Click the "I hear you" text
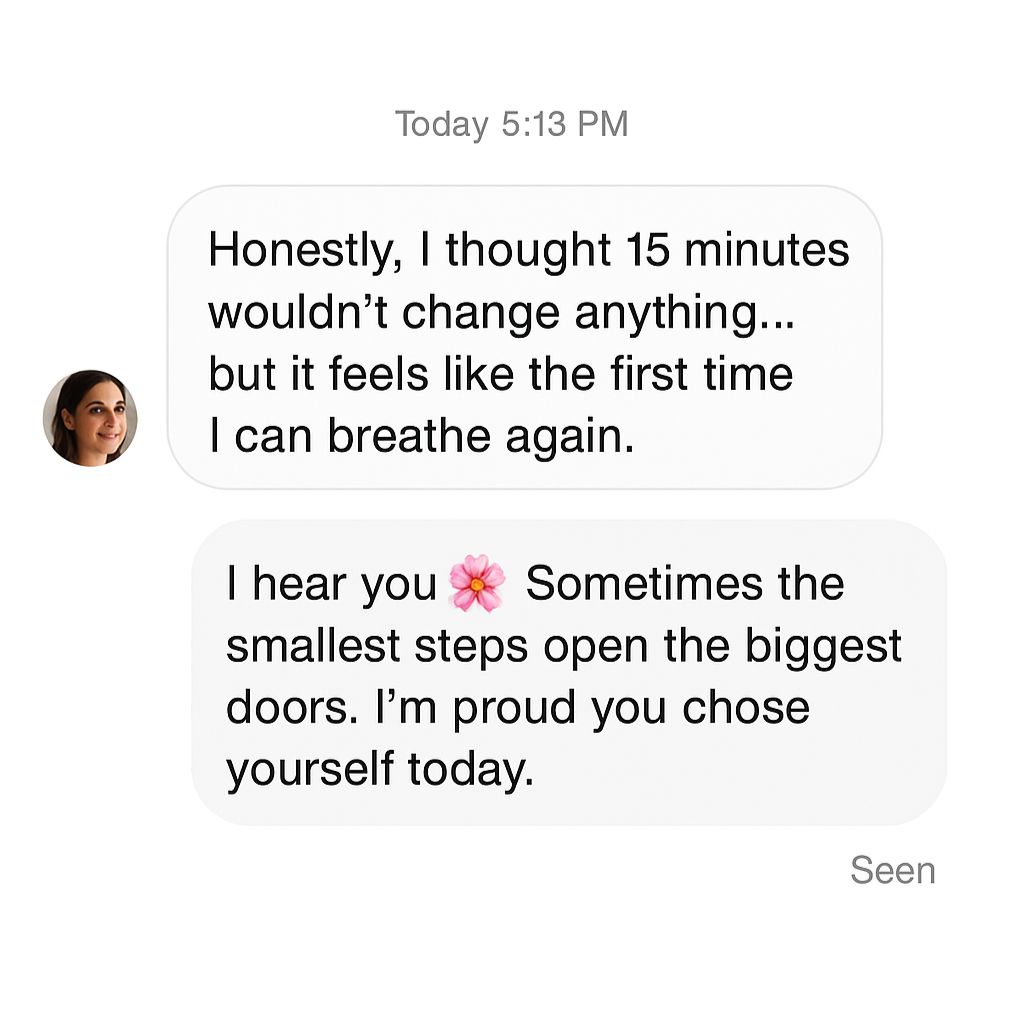The height and width of the screenshot is (1030, 1024). tap(332, 584)
